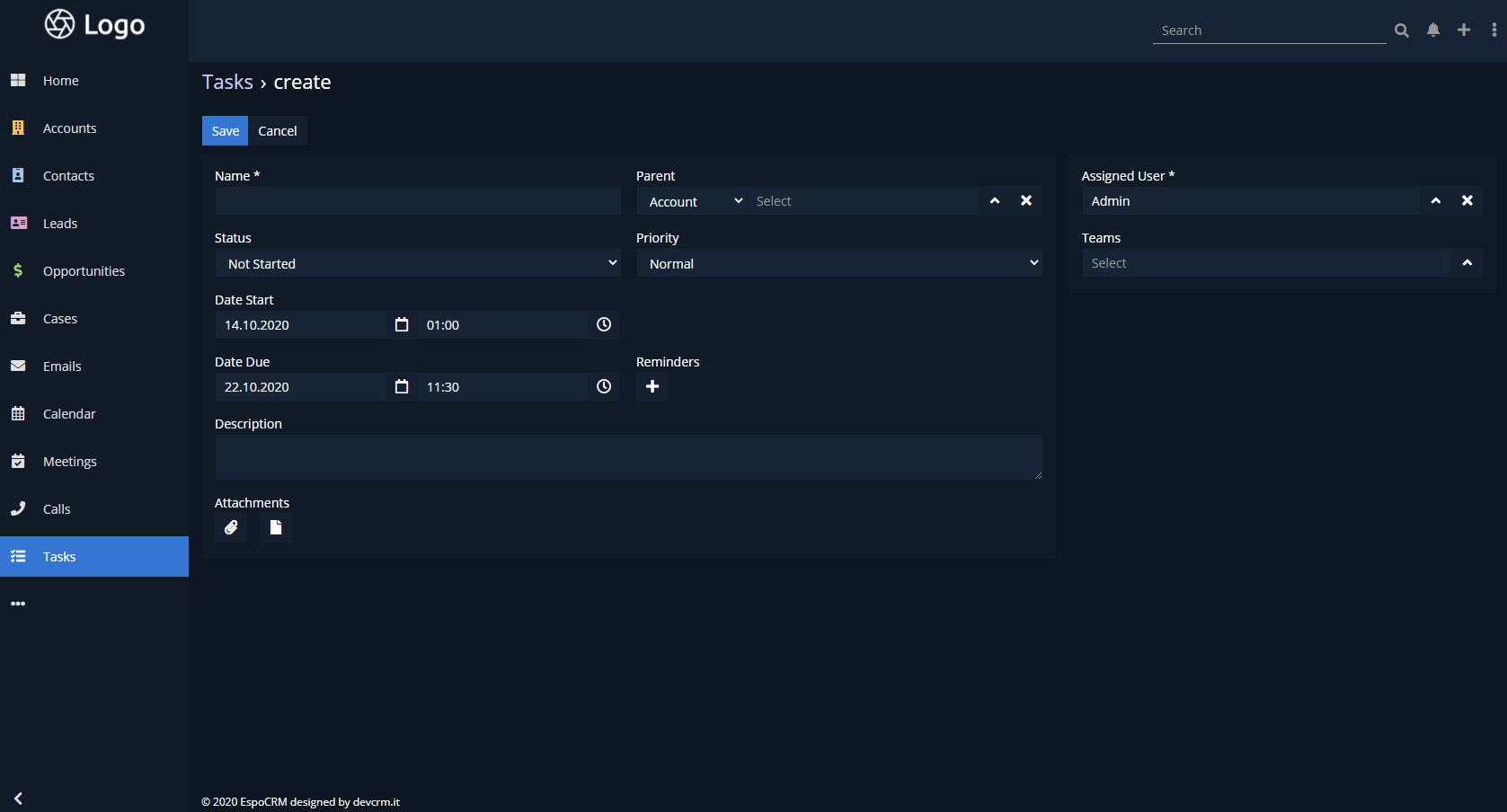Screen dimensions: 1507x812
Task: Open Date Due calendar picker
Action: click(x=402, y=387)
